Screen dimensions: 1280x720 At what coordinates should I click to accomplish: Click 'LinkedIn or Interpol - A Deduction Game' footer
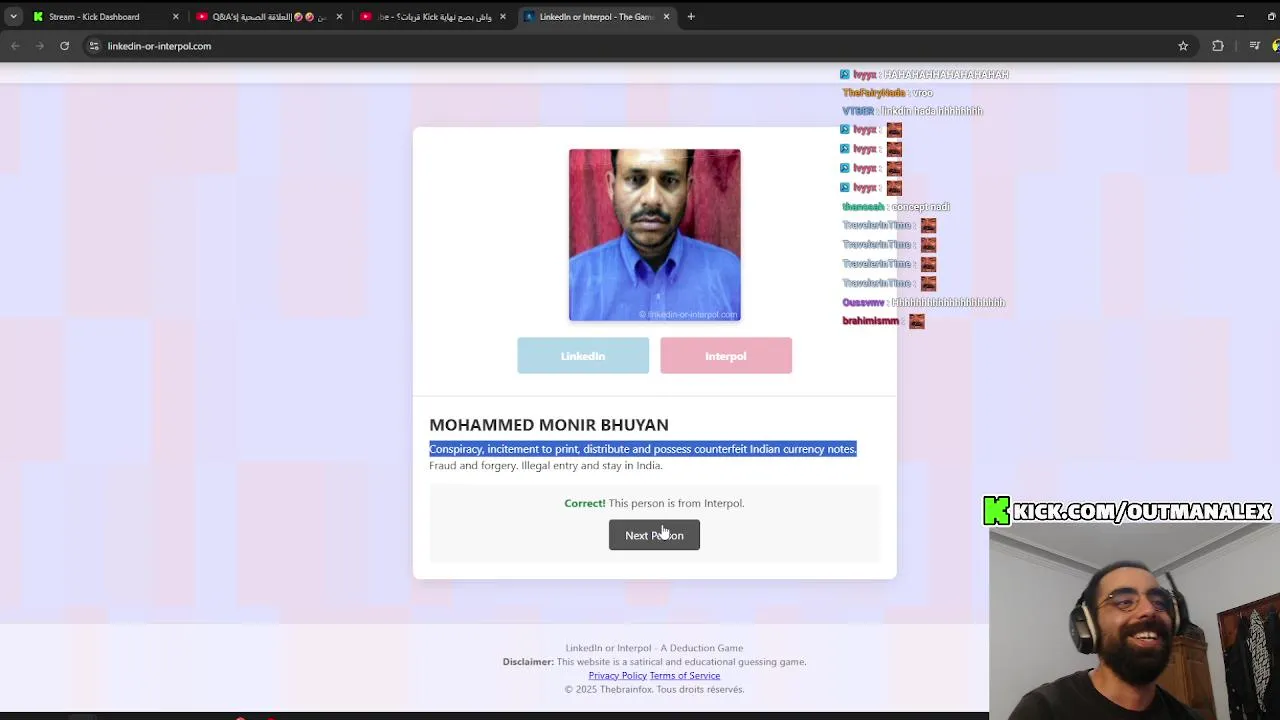(x=654, y=648)
